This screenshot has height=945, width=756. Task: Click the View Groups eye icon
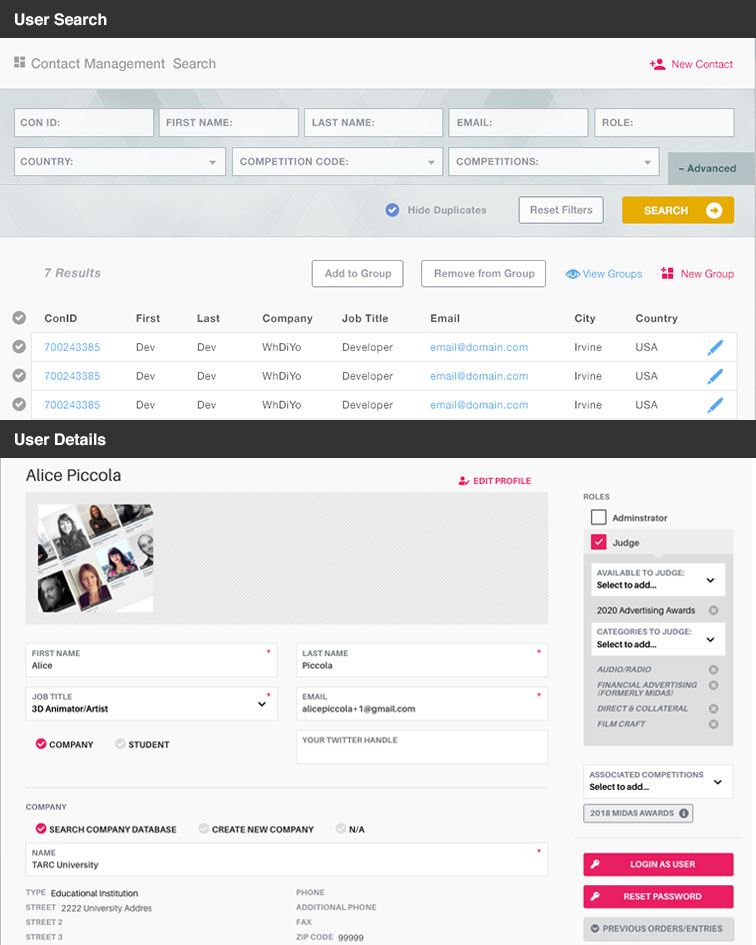pos(573,274)
